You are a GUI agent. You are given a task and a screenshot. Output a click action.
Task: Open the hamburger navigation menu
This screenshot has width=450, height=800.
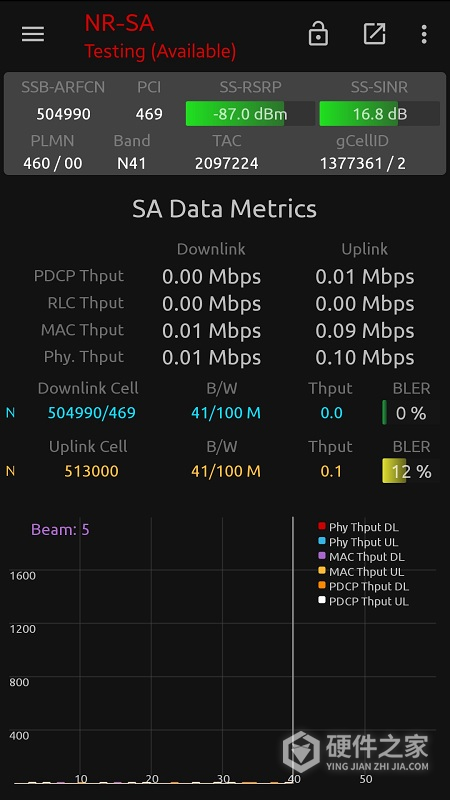pos(33,34)
